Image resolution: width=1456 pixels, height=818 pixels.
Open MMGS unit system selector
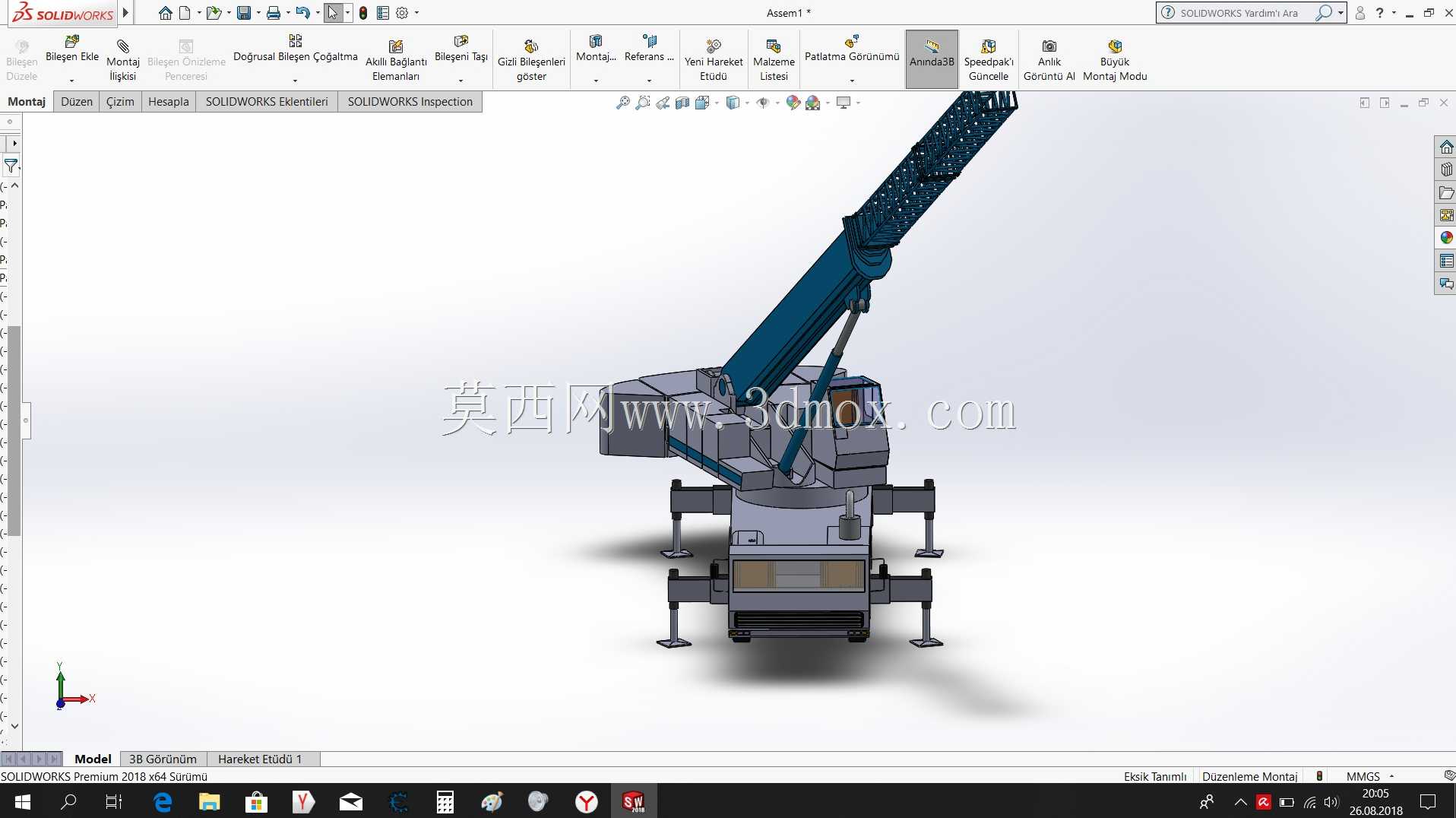click(x=1370, y=776)
